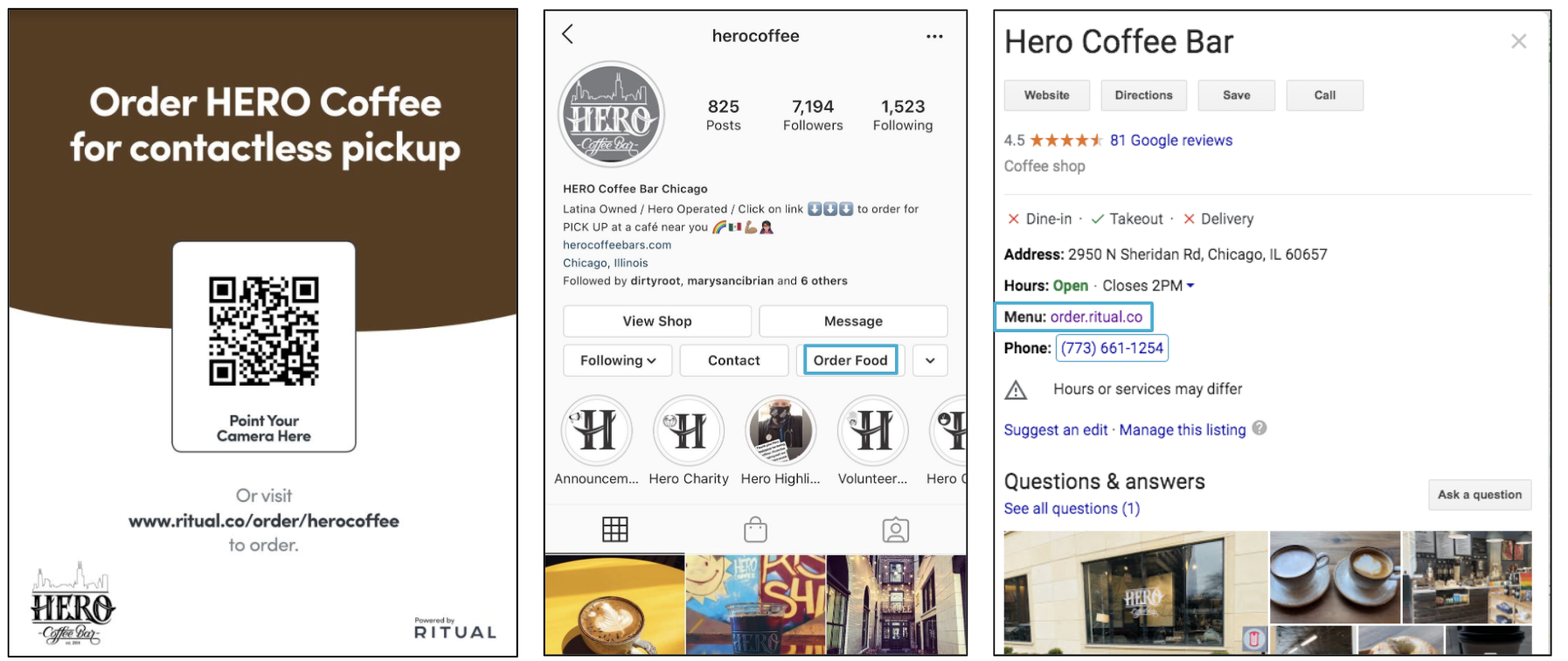Expand suggested accounts chevron next to Order Food
Viewport: 1568px width, 661px height.
930,360
